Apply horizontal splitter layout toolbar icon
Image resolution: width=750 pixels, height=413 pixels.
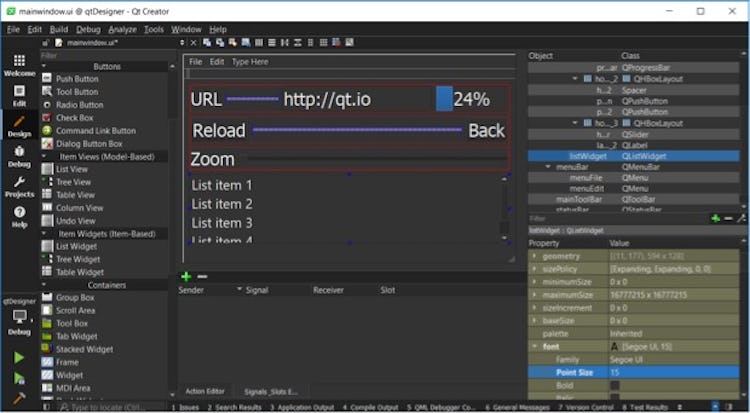(x=285, y=43)
